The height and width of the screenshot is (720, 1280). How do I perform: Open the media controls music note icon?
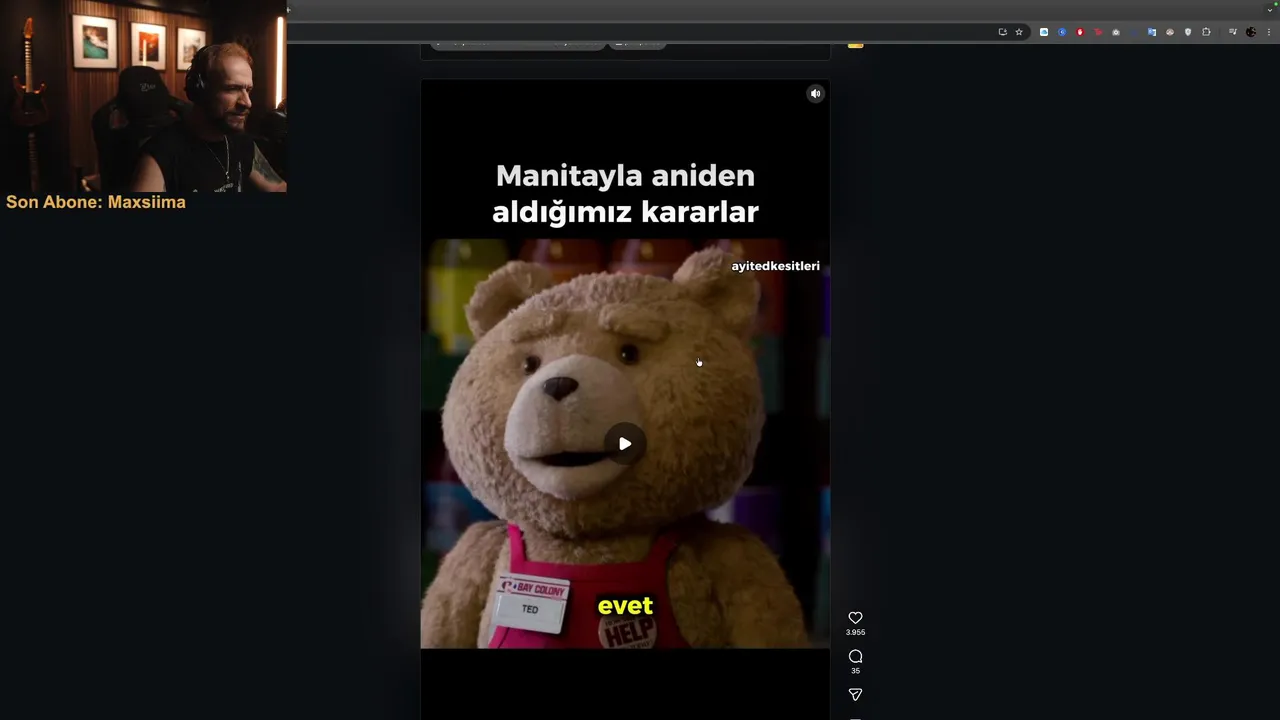coord(1233,32)
